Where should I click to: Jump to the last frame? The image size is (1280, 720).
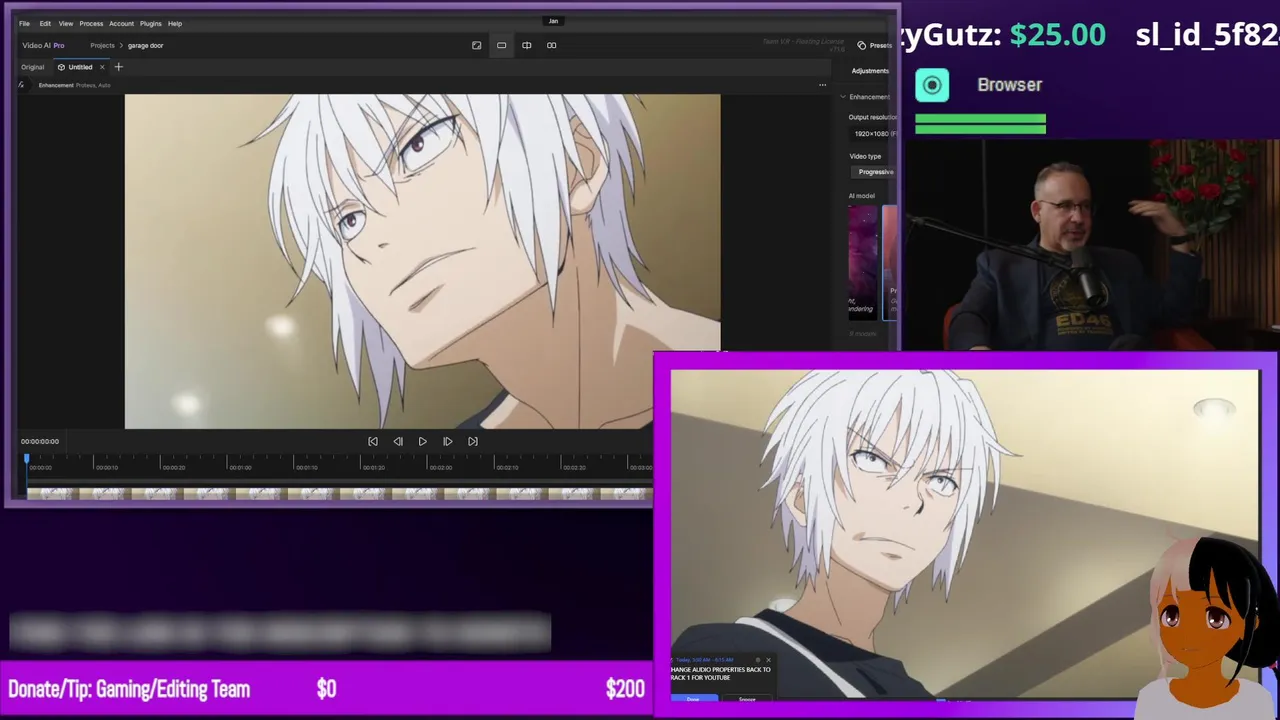473,441
